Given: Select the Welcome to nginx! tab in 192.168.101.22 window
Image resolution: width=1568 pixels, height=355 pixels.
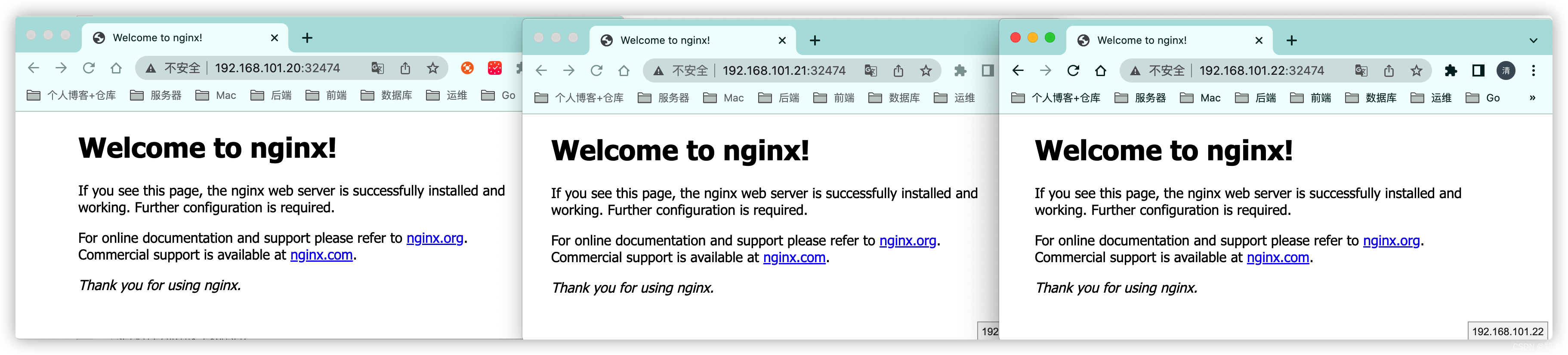Looking at the screenshot, I should (1169, 40).
